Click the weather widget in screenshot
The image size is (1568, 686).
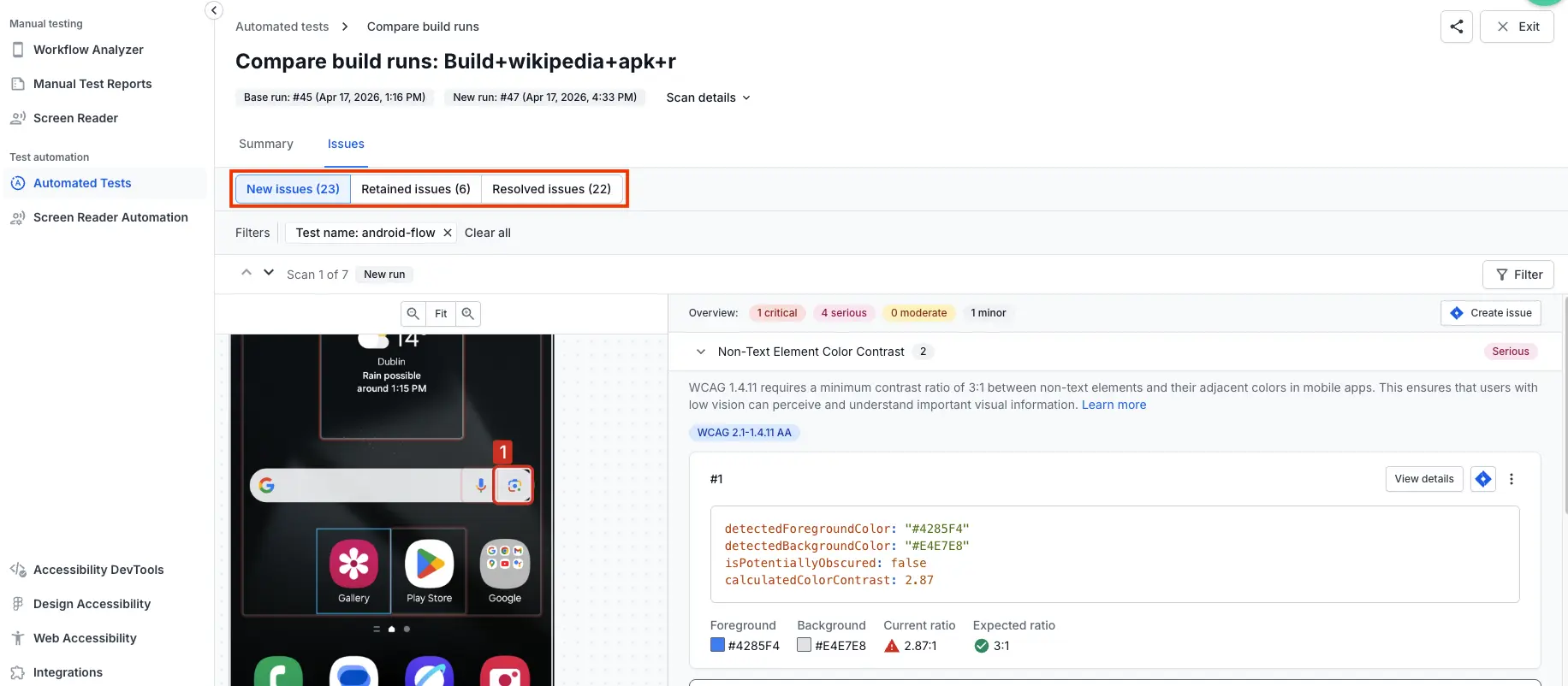[391, 385]
